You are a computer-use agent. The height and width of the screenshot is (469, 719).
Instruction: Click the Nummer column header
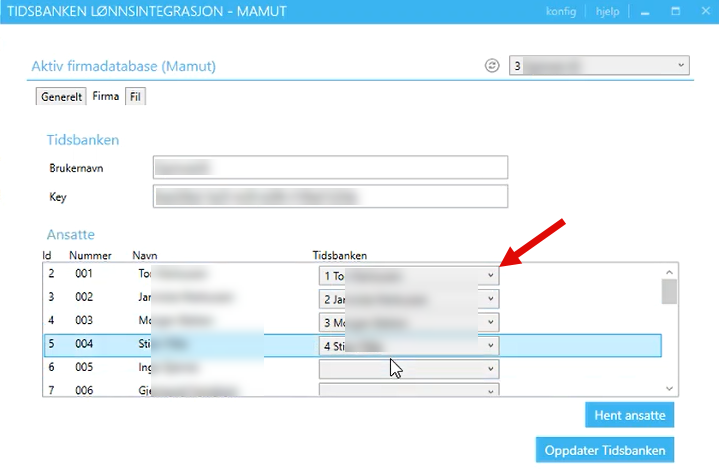tap(90, 255)
